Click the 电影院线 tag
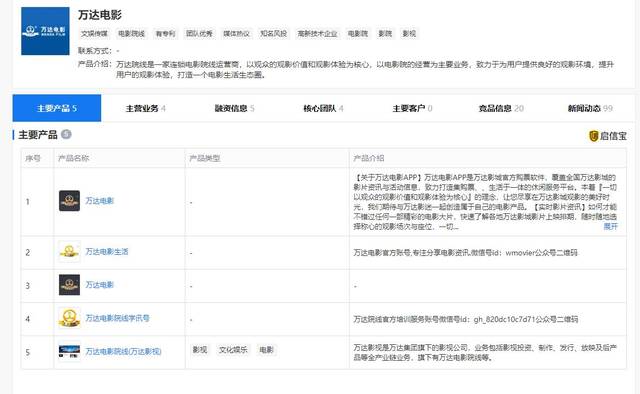This screenshot has width=640, height=394. pyautogui.click(x=131, y=33)
